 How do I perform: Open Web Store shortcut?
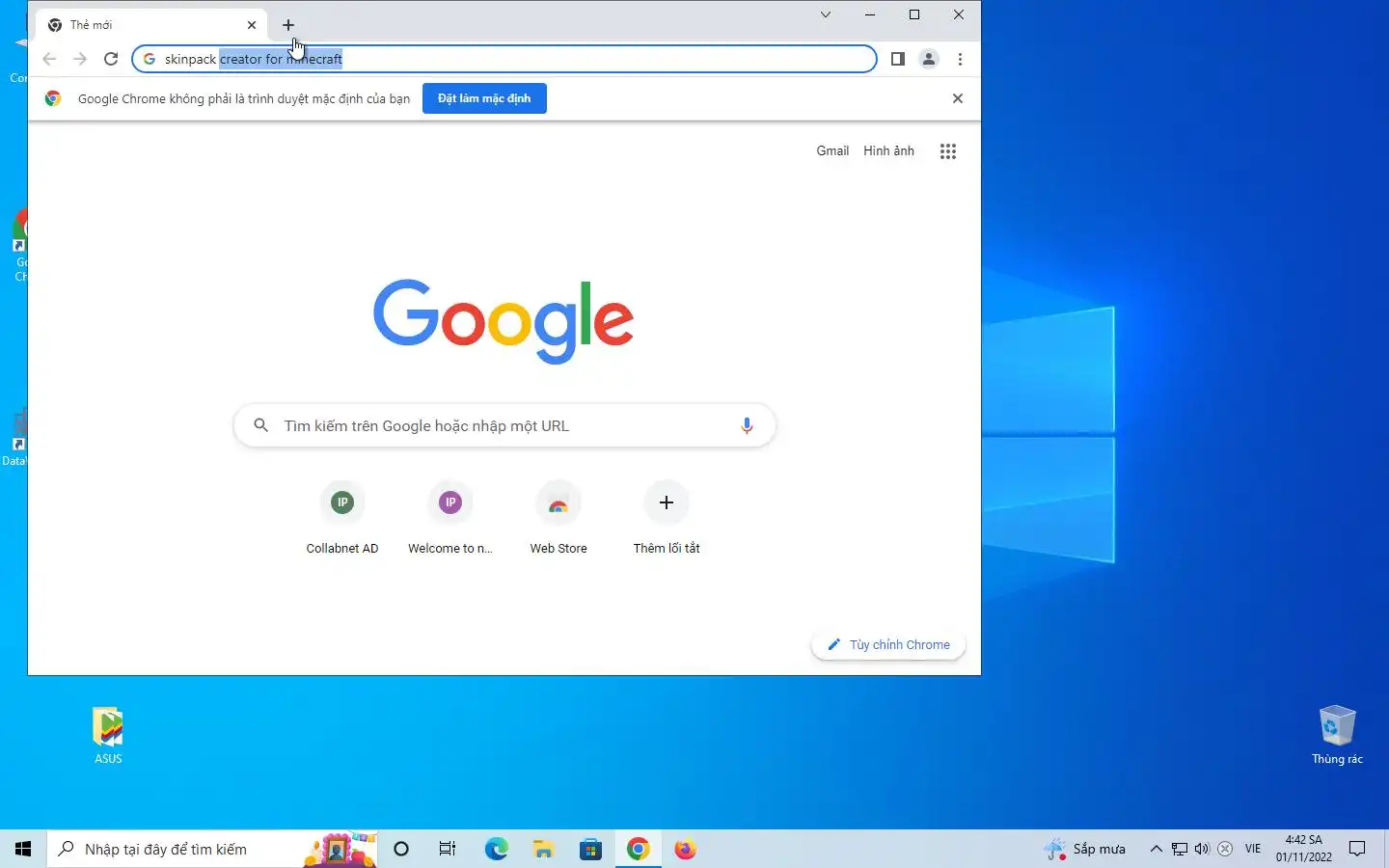point(558,519)
